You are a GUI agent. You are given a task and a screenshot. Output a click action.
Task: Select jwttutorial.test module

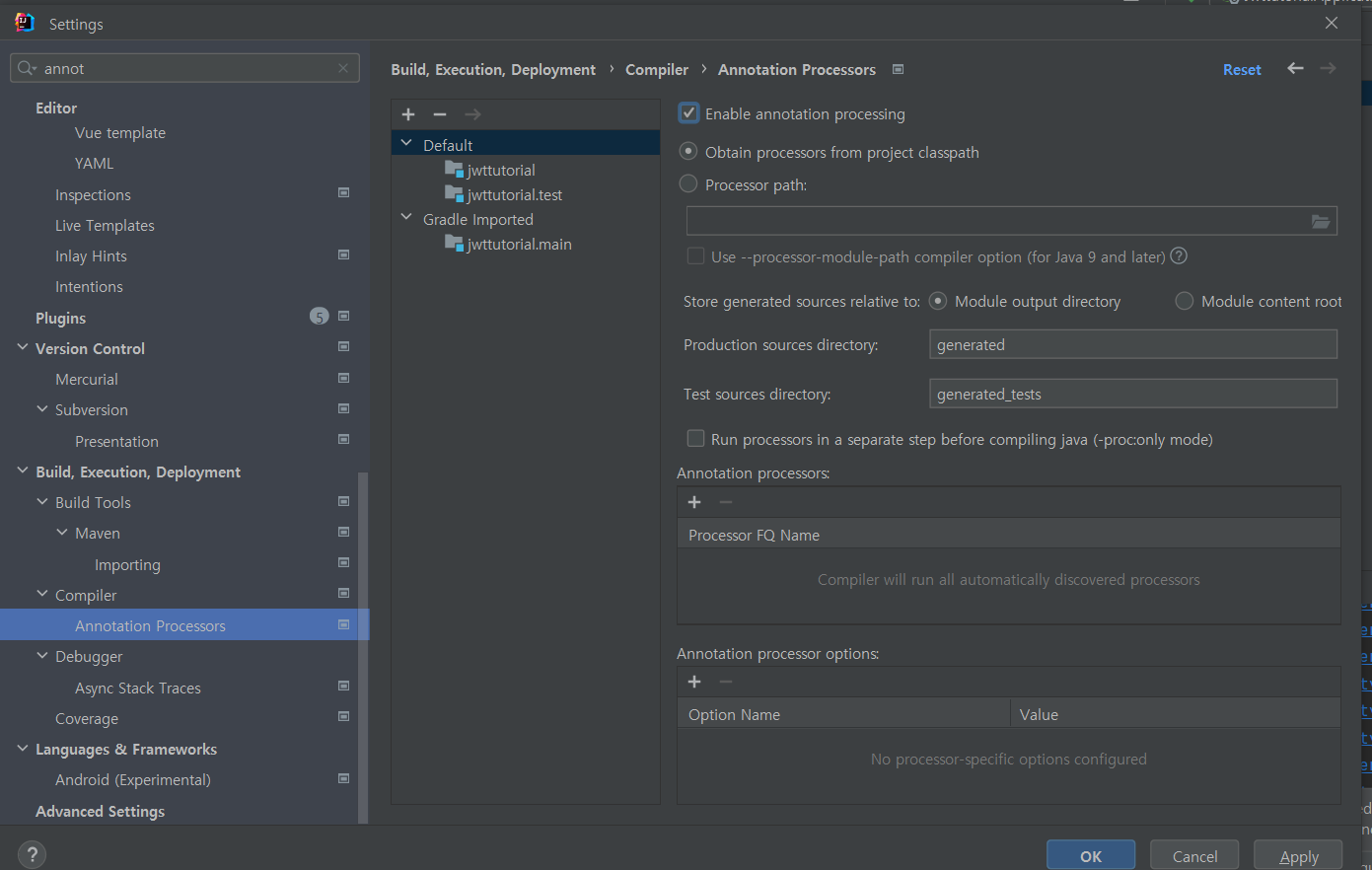click(514, 194)
